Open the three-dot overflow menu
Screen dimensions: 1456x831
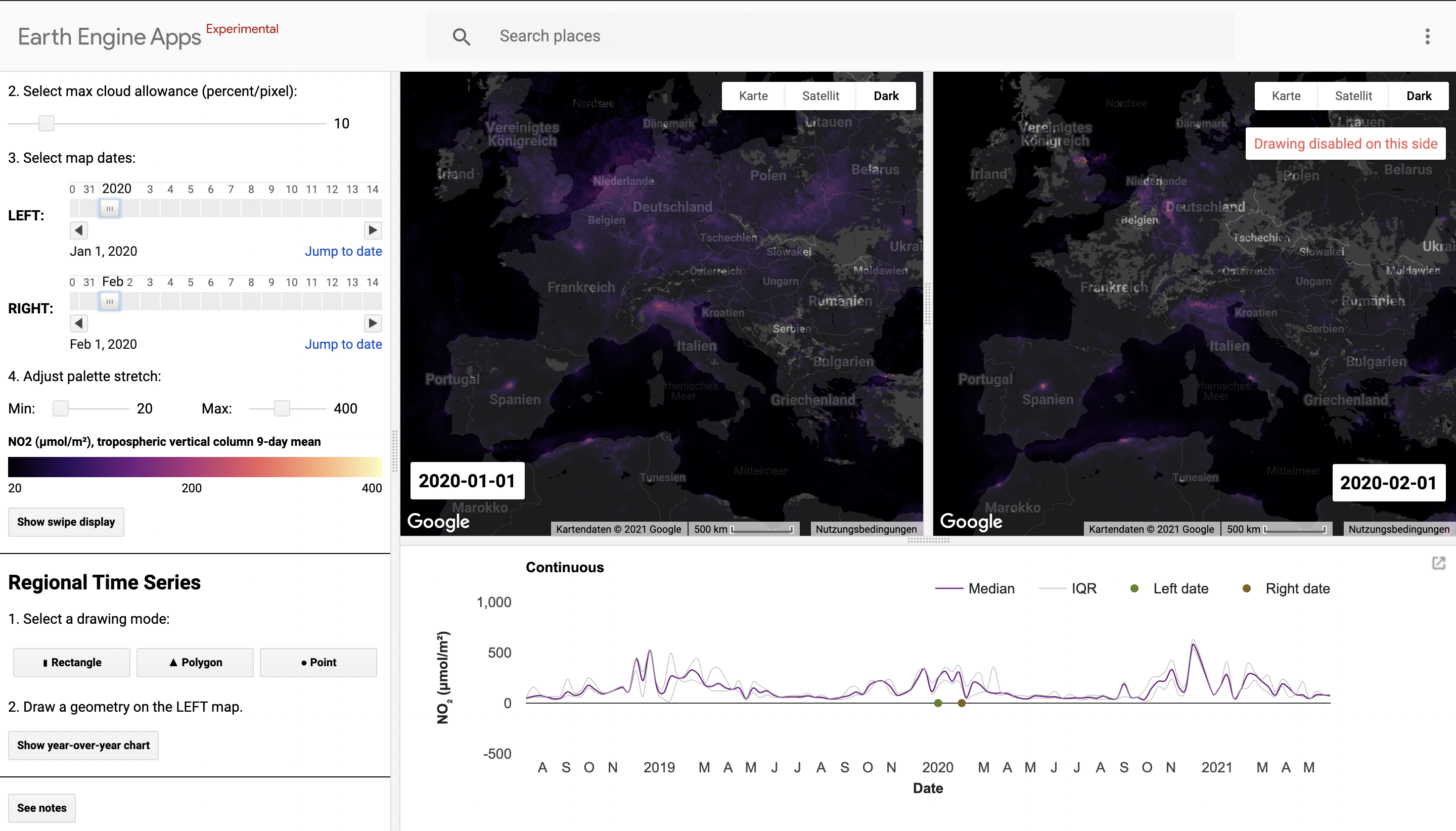point(1427,36)
